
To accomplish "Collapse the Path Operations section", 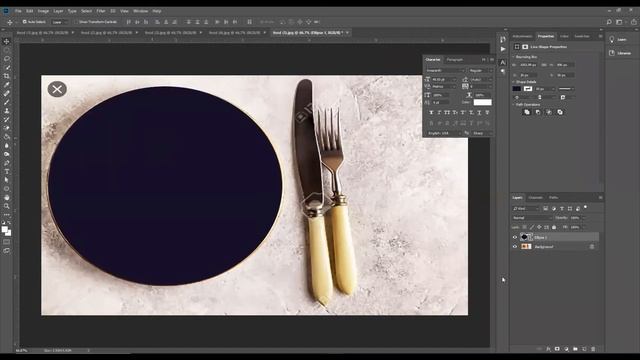I will (513, 104).
